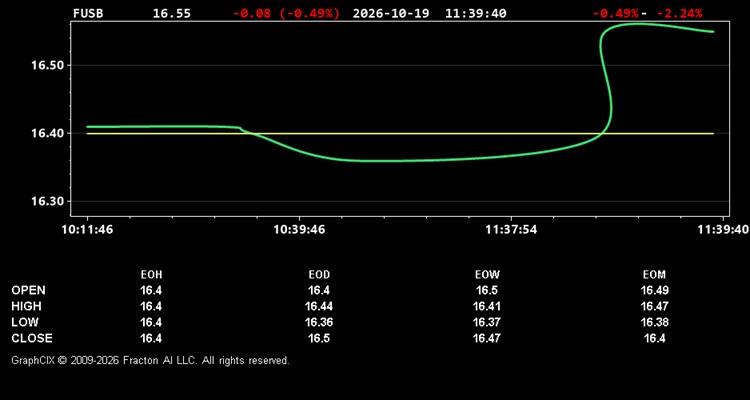The width and height of the screenshot is (750, 400).
Task: Click the EOM low value 16.38
Action: 654,322
